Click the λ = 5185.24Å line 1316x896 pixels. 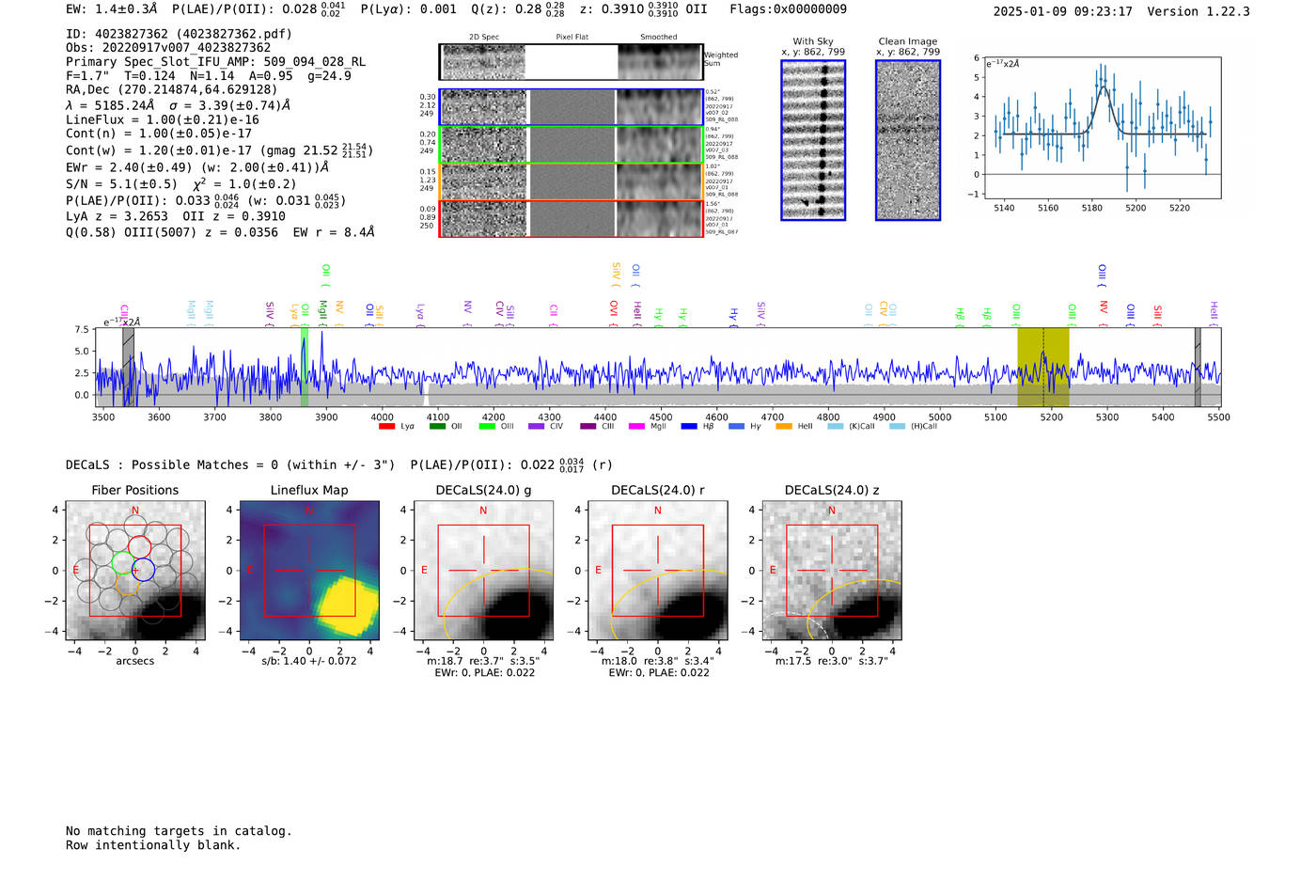tap(179, 105)
